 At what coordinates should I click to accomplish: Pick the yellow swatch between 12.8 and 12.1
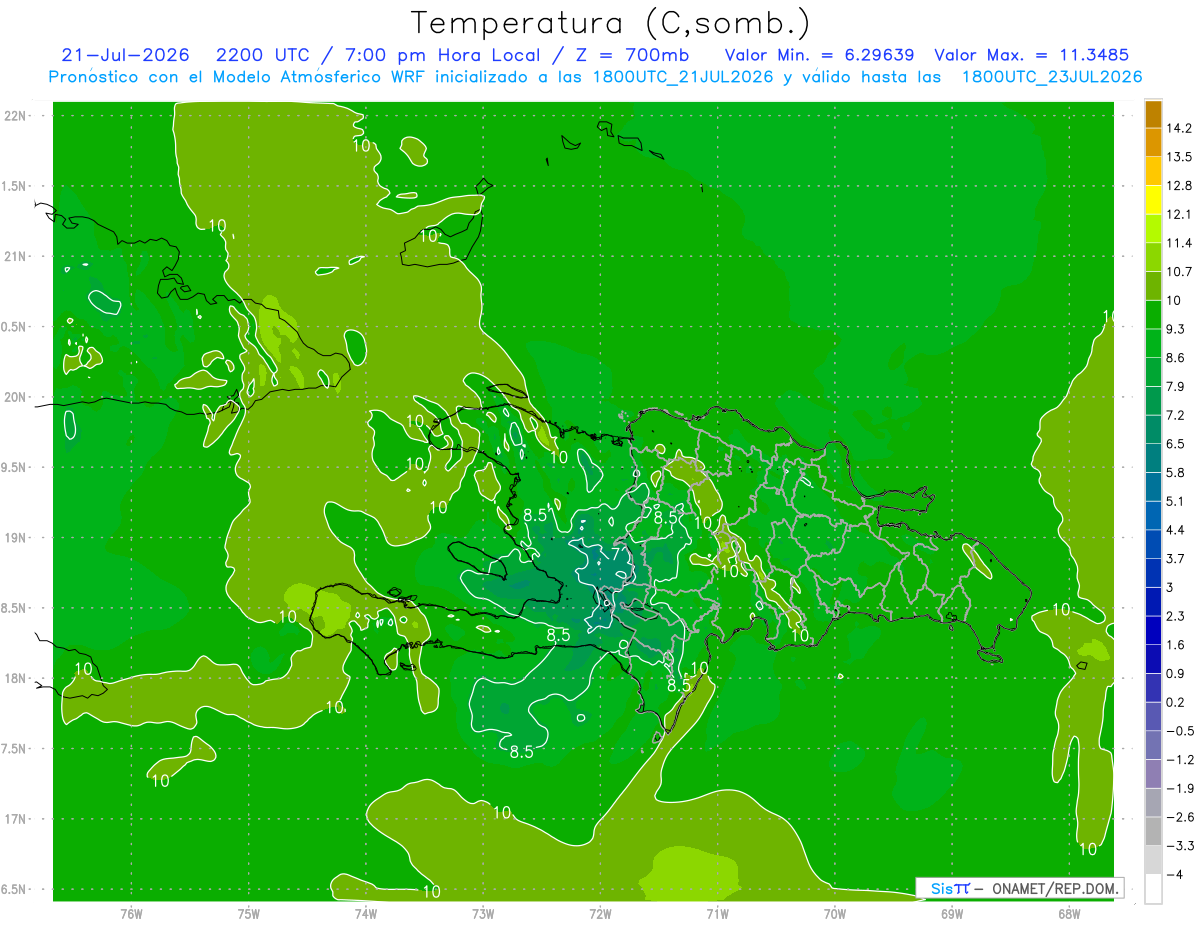pyautogui.click(x=1153, y=200)
